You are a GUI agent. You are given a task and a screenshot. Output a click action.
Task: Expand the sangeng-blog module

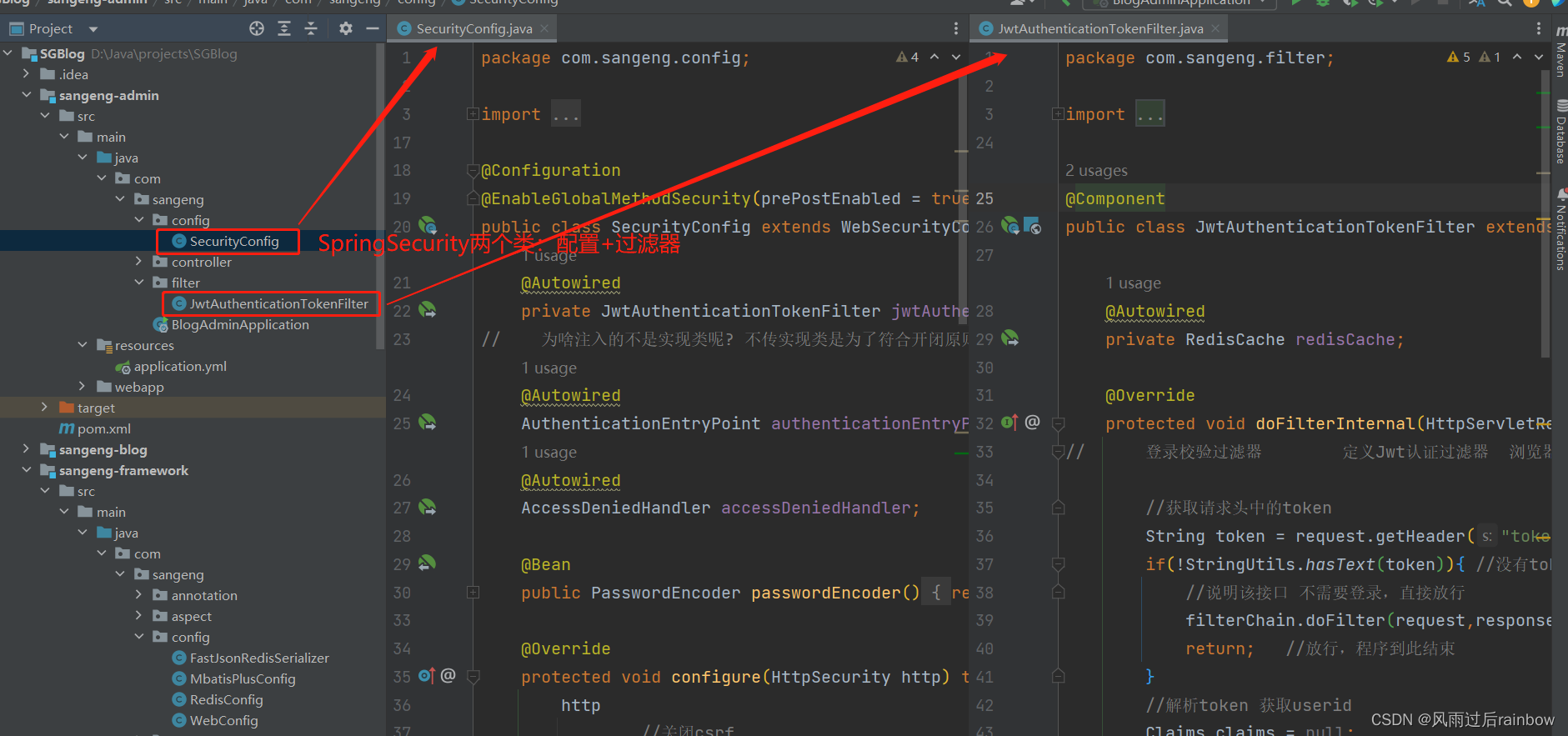coord(26,449)
